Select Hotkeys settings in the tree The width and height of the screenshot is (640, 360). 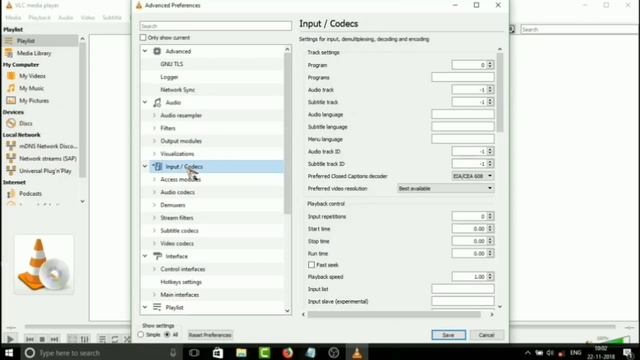[181, 282]
